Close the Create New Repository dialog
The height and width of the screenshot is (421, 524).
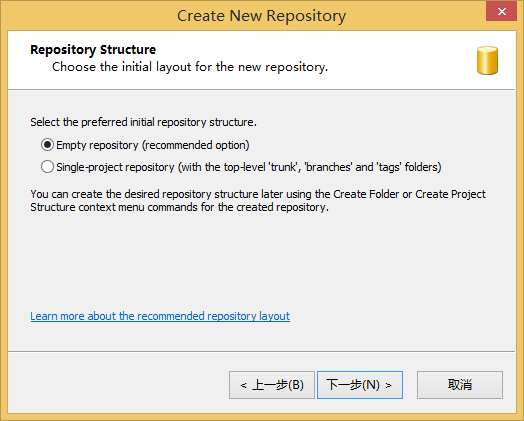[x=501, y=12]
